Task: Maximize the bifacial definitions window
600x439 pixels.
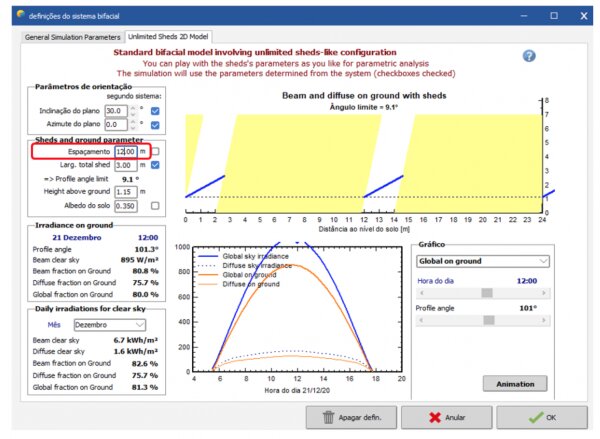Action: (x=551, y=15)
